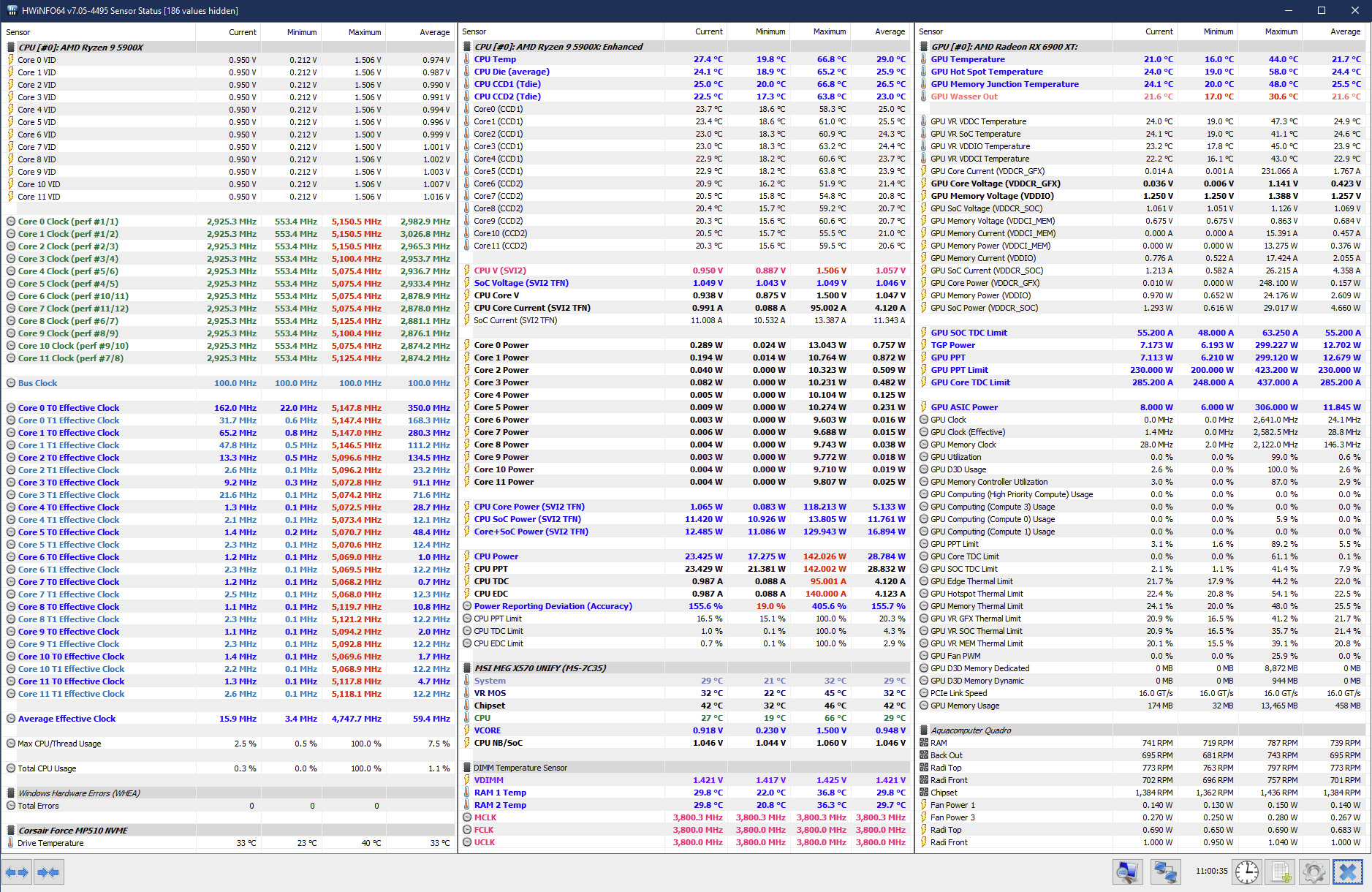This screenshot has width=1372, height=892.
Task: Open the remote monitoring networked computers icon
Action: pos(1165,872)
